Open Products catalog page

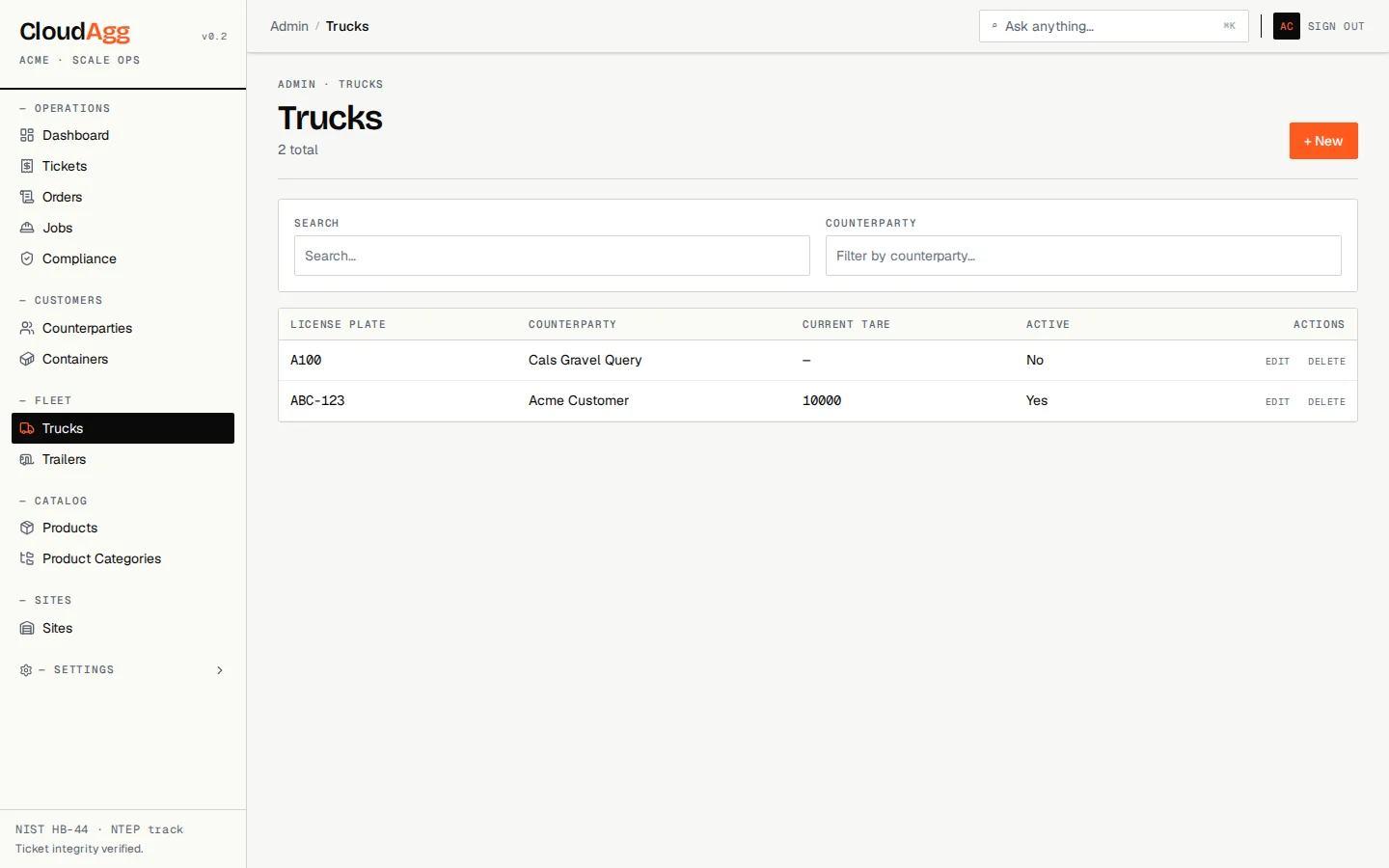tap(123, 528)
